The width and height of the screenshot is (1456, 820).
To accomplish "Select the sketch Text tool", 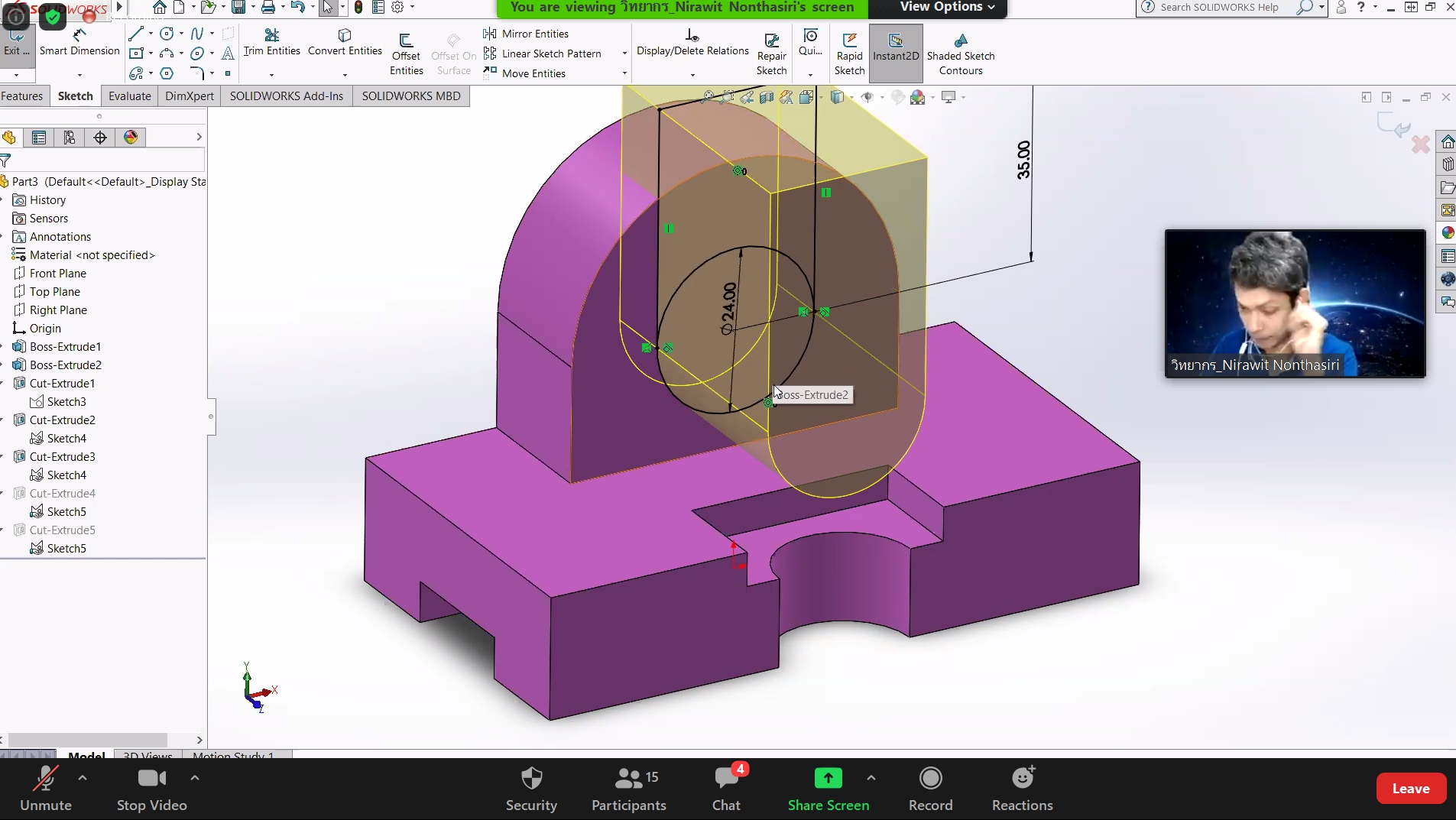I will tap(228, 53).
